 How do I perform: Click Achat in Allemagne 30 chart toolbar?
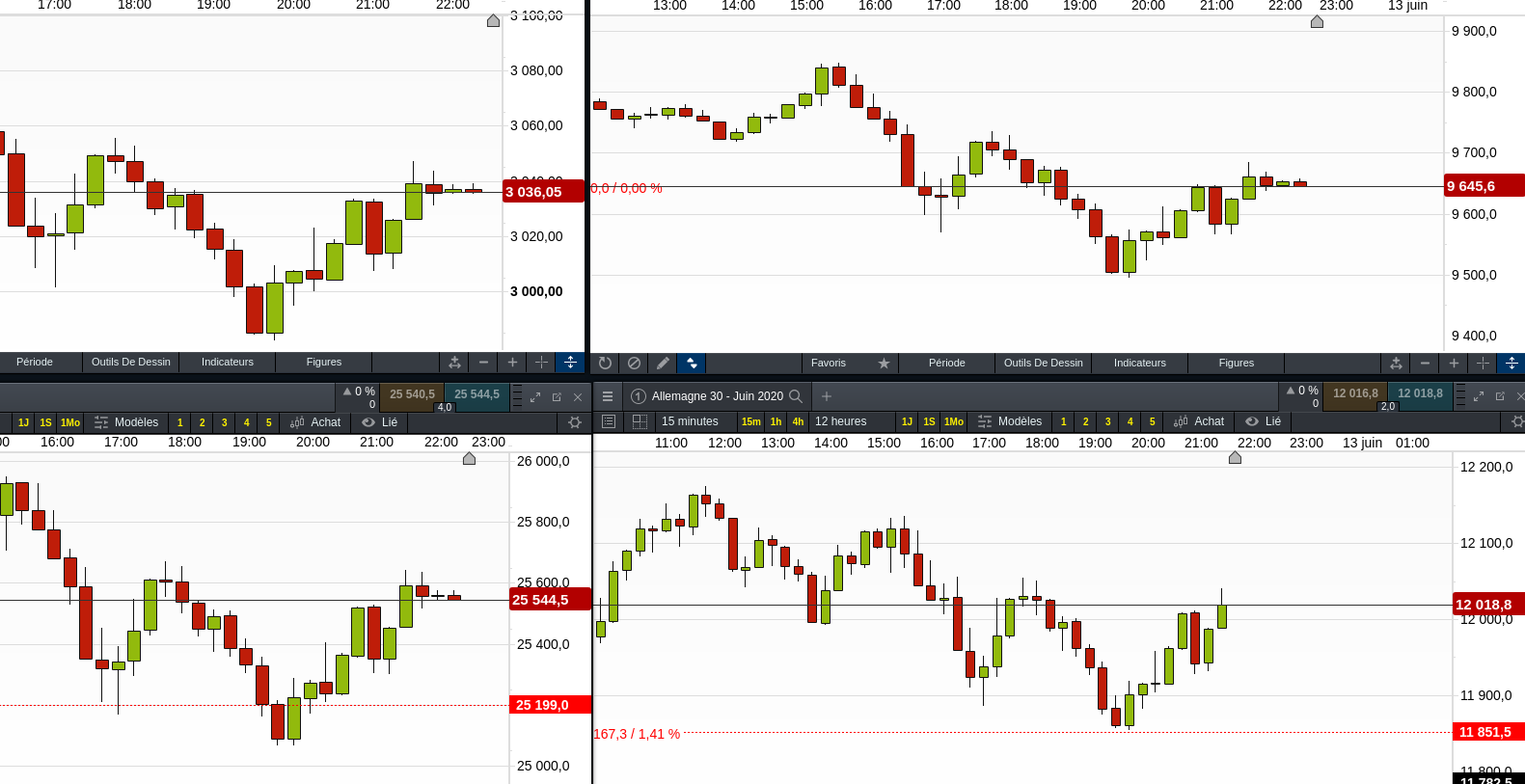pos(1199,421)
